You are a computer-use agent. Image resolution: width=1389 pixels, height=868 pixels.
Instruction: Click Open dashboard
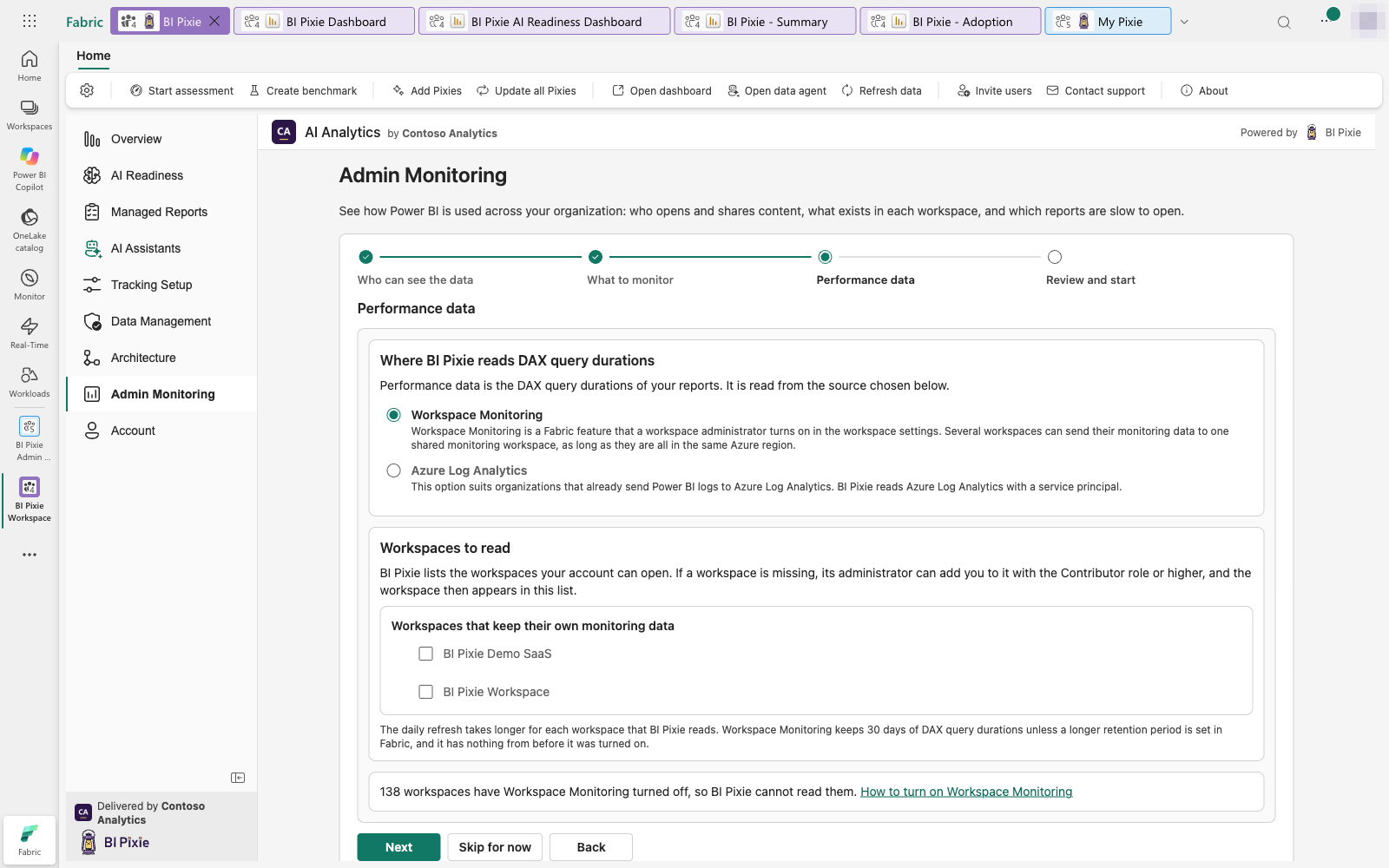click(x=662, y=90)
